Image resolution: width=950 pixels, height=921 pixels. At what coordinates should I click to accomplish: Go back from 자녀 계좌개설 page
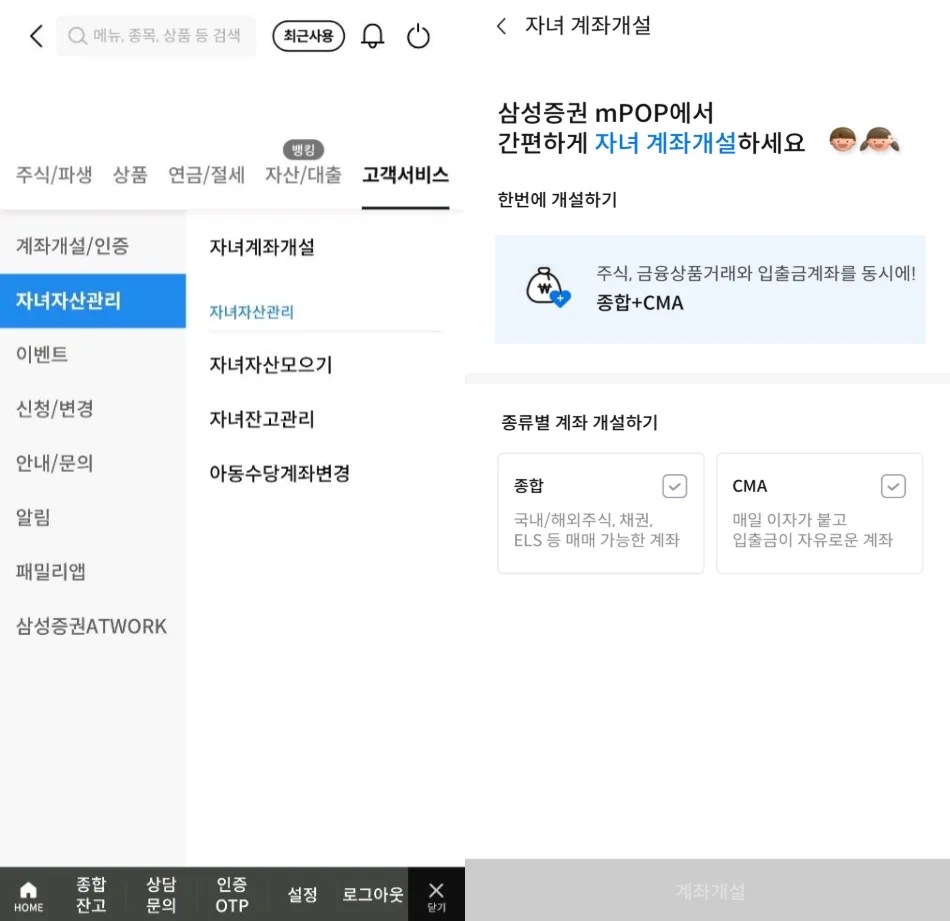[x=501, y=26]
